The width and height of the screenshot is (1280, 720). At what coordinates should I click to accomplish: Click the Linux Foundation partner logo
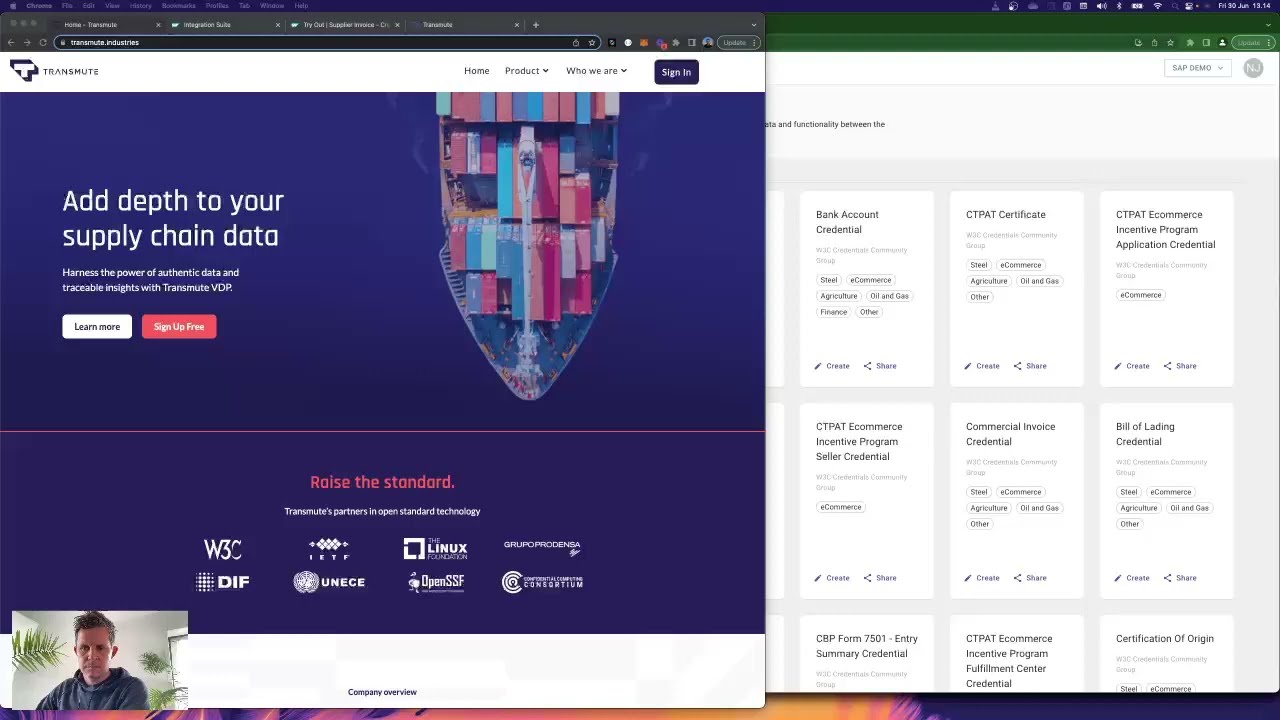(435, 548)
